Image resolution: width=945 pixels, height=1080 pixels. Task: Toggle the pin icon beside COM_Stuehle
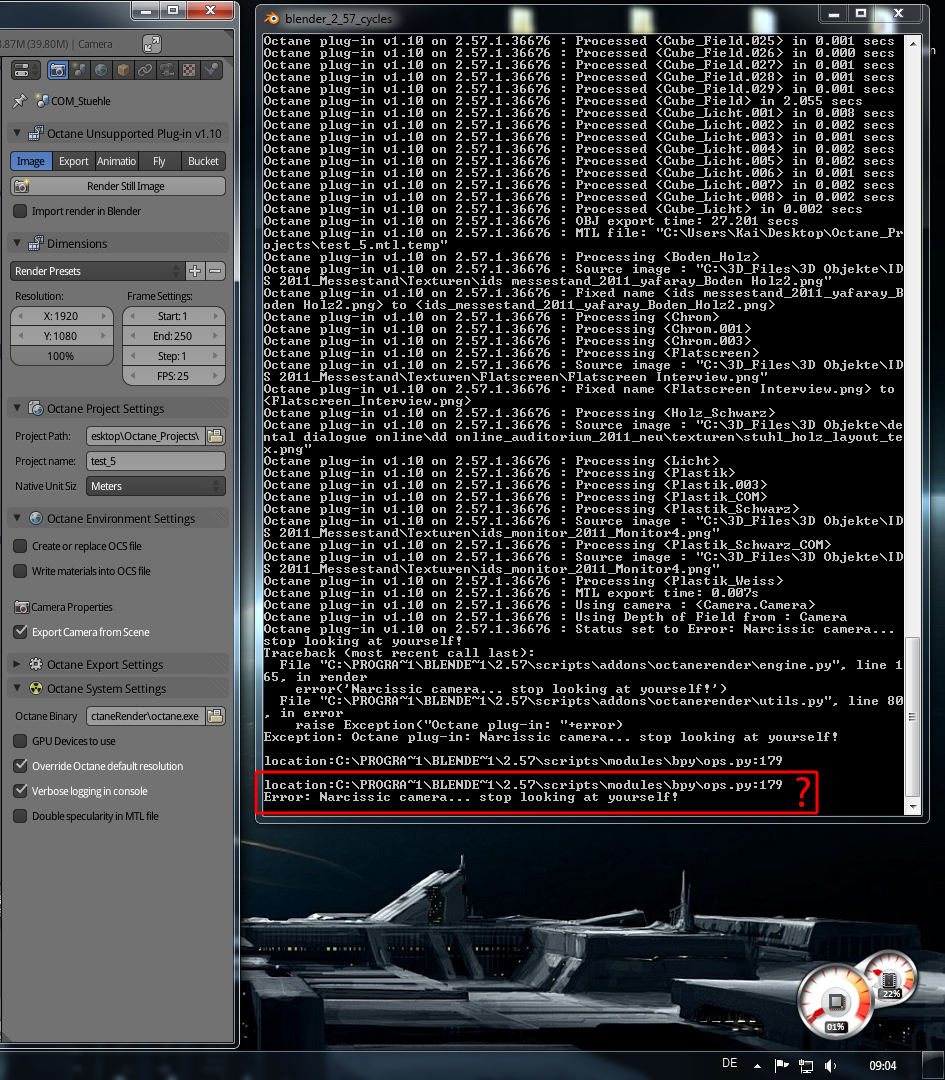(20, 101)
